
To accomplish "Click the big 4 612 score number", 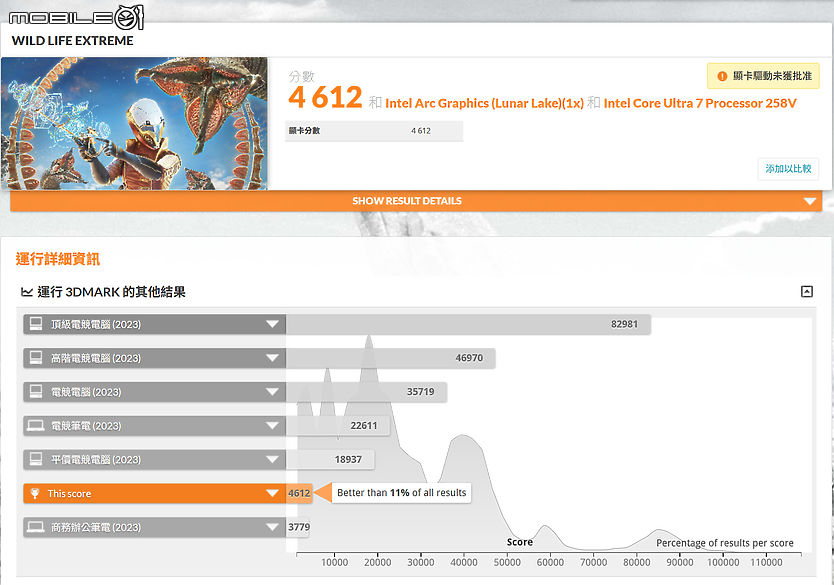I will (x=326, y=98).
